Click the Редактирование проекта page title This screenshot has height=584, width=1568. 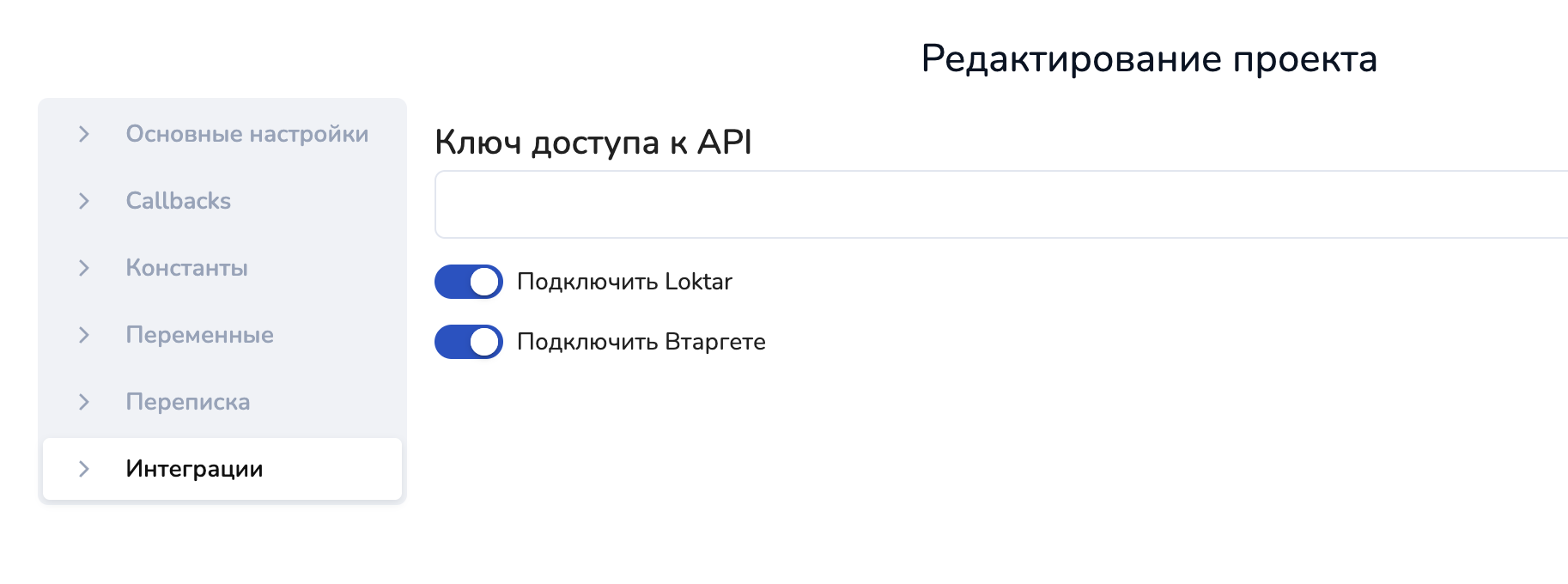[1148, 59]
